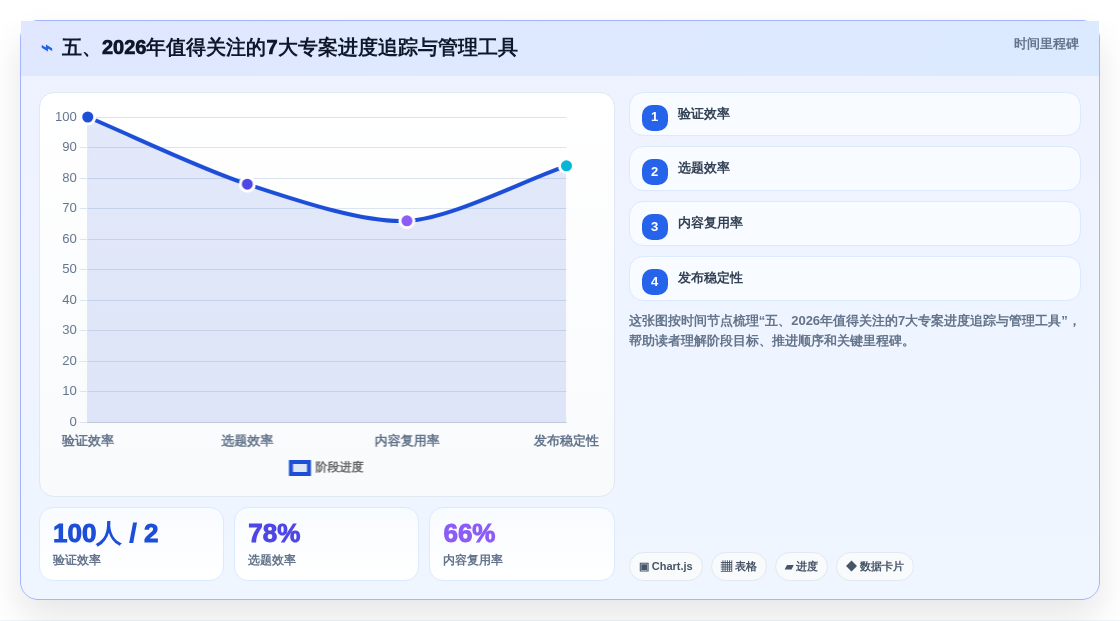Viewport: 1120px width, 621px height.
Task: Open the 验证效率 list item
Action: pos(854,114)
